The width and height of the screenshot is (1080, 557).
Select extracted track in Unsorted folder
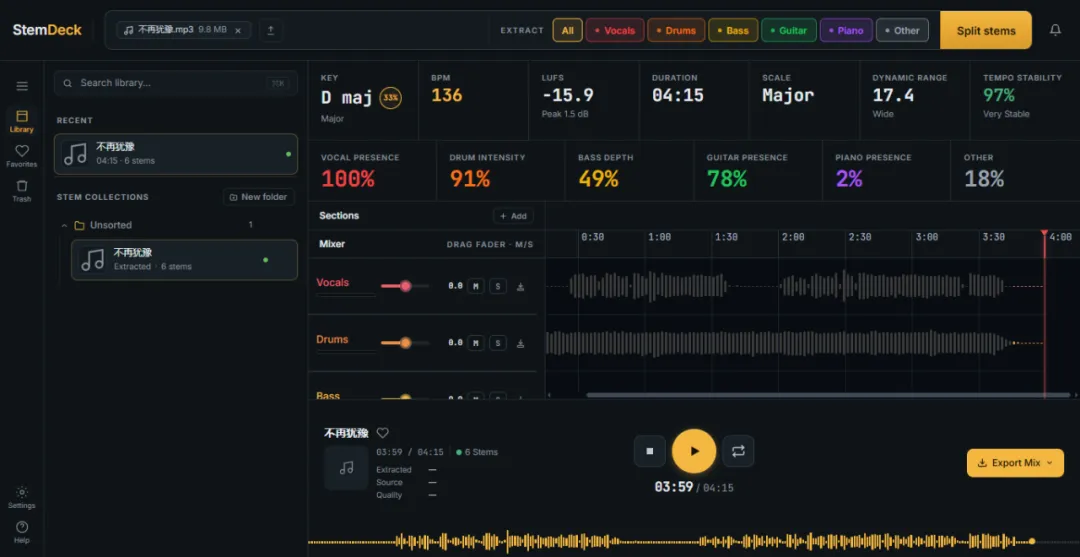185,260
